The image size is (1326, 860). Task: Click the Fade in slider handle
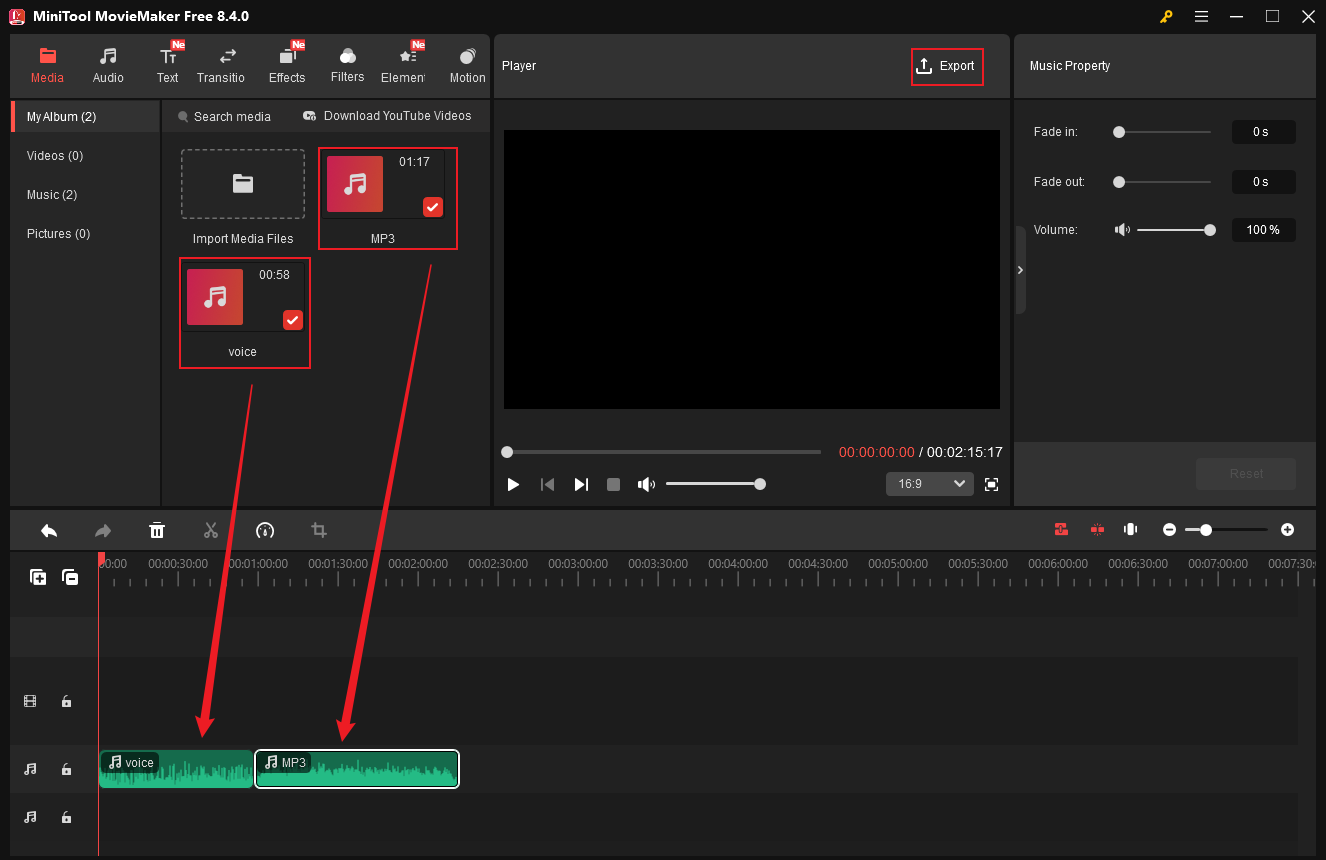pyautogui.click(x=1119, y=131)
